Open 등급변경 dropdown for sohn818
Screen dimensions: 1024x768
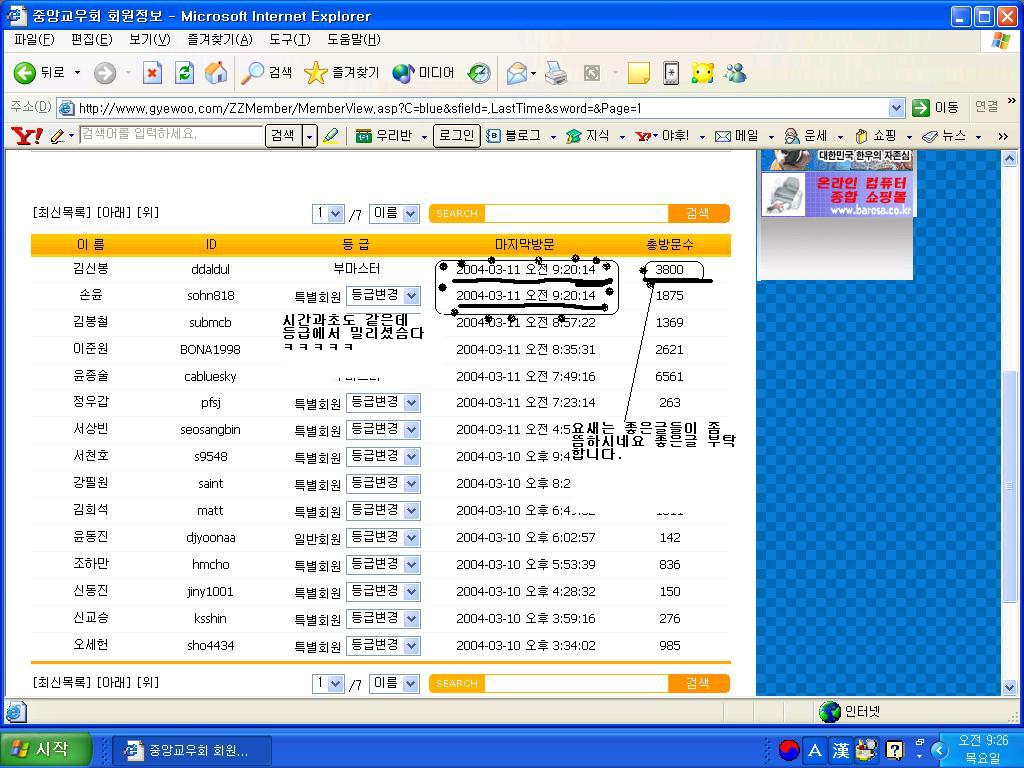tap(383, 296)
